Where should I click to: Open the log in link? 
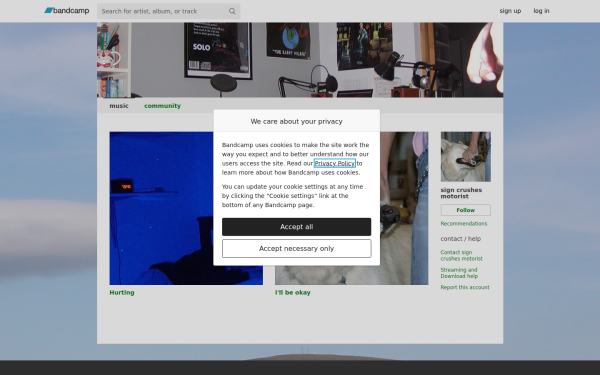click(x=541, y=11)
